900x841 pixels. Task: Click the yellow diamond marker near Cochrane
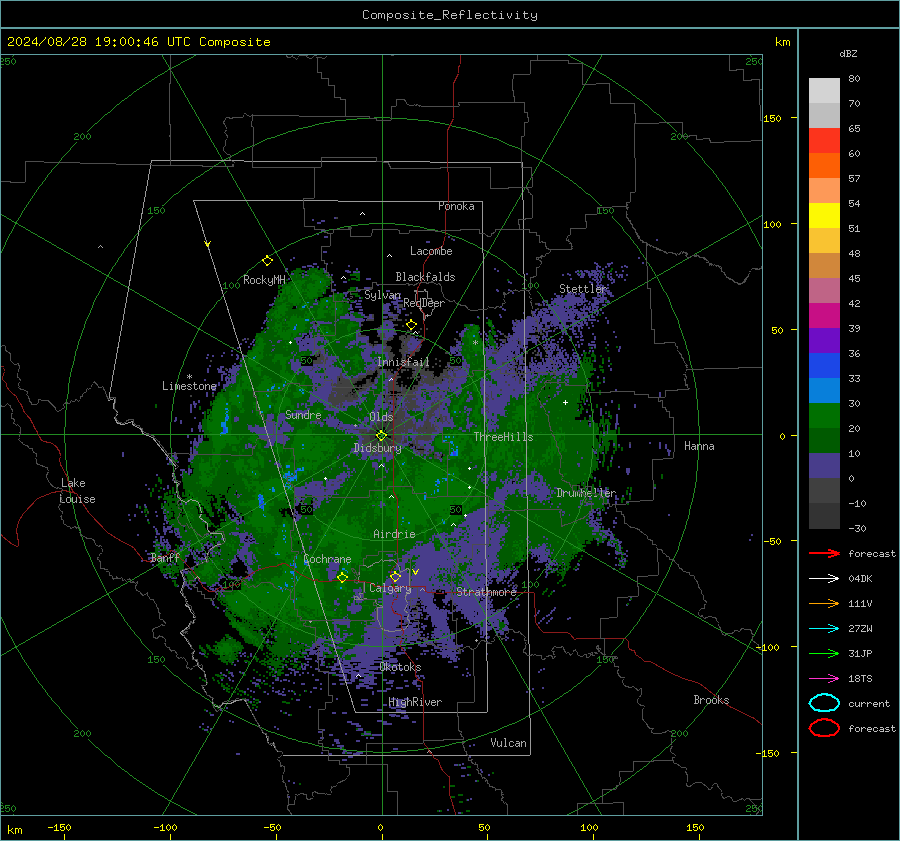pyautogui.click(x=342, y=577)
